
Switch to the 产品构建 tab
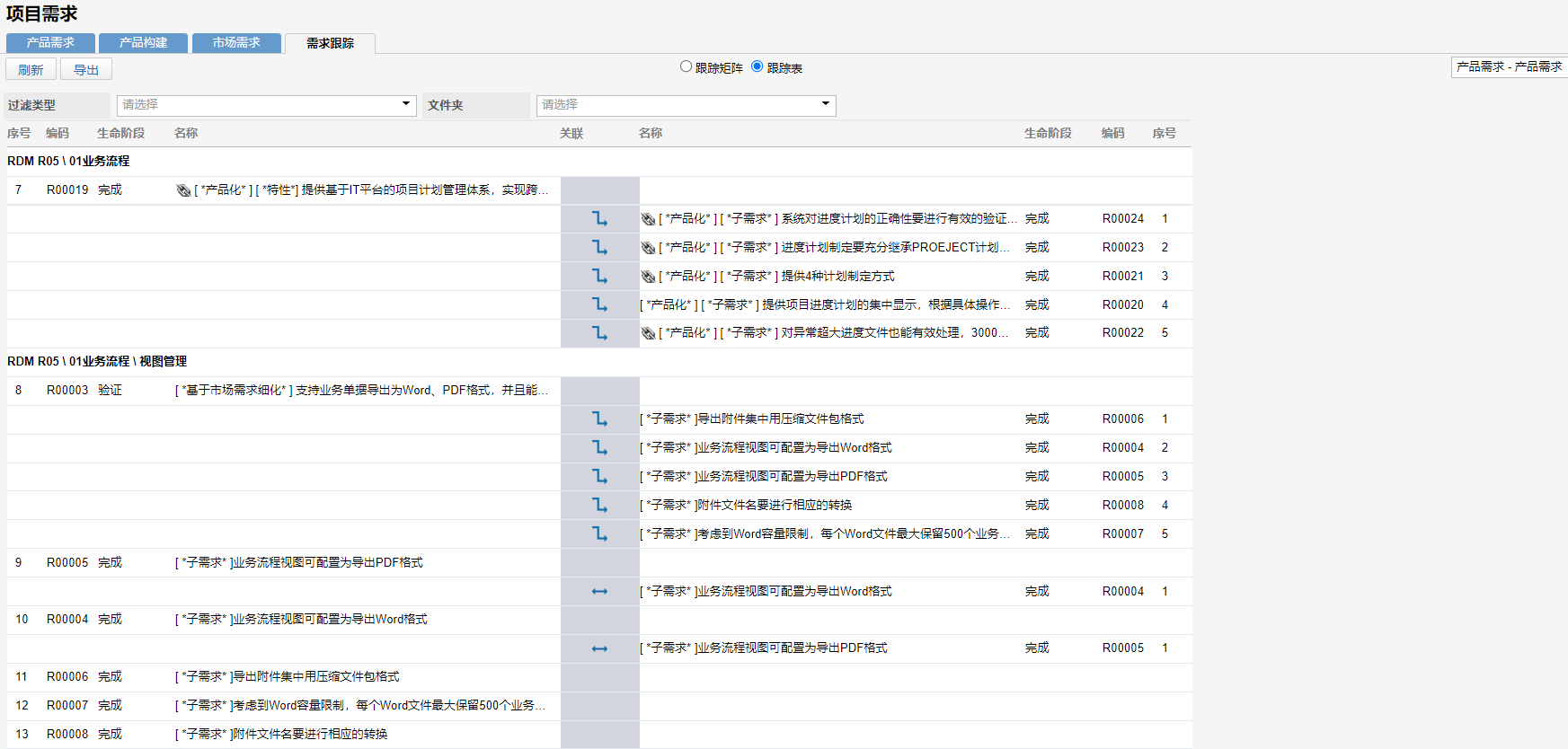pyautogui.click(x=144, y=43)
